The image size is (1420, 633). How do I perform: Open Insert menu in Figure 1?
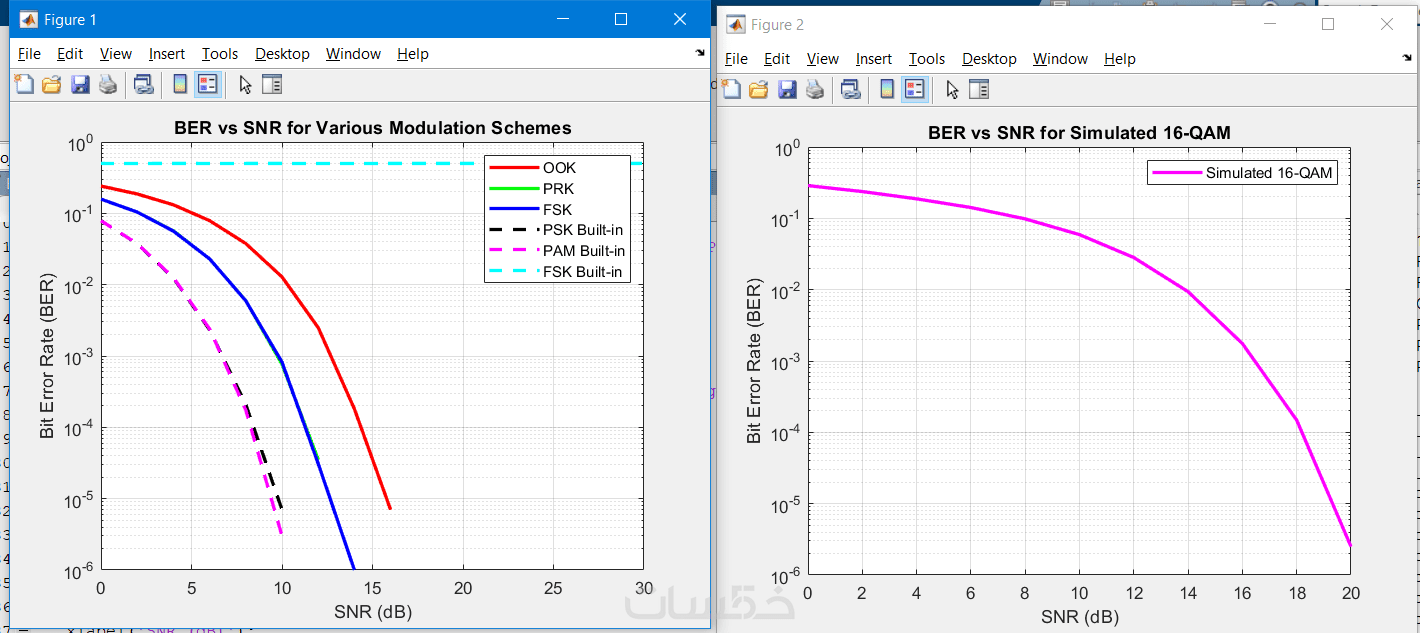167,54
